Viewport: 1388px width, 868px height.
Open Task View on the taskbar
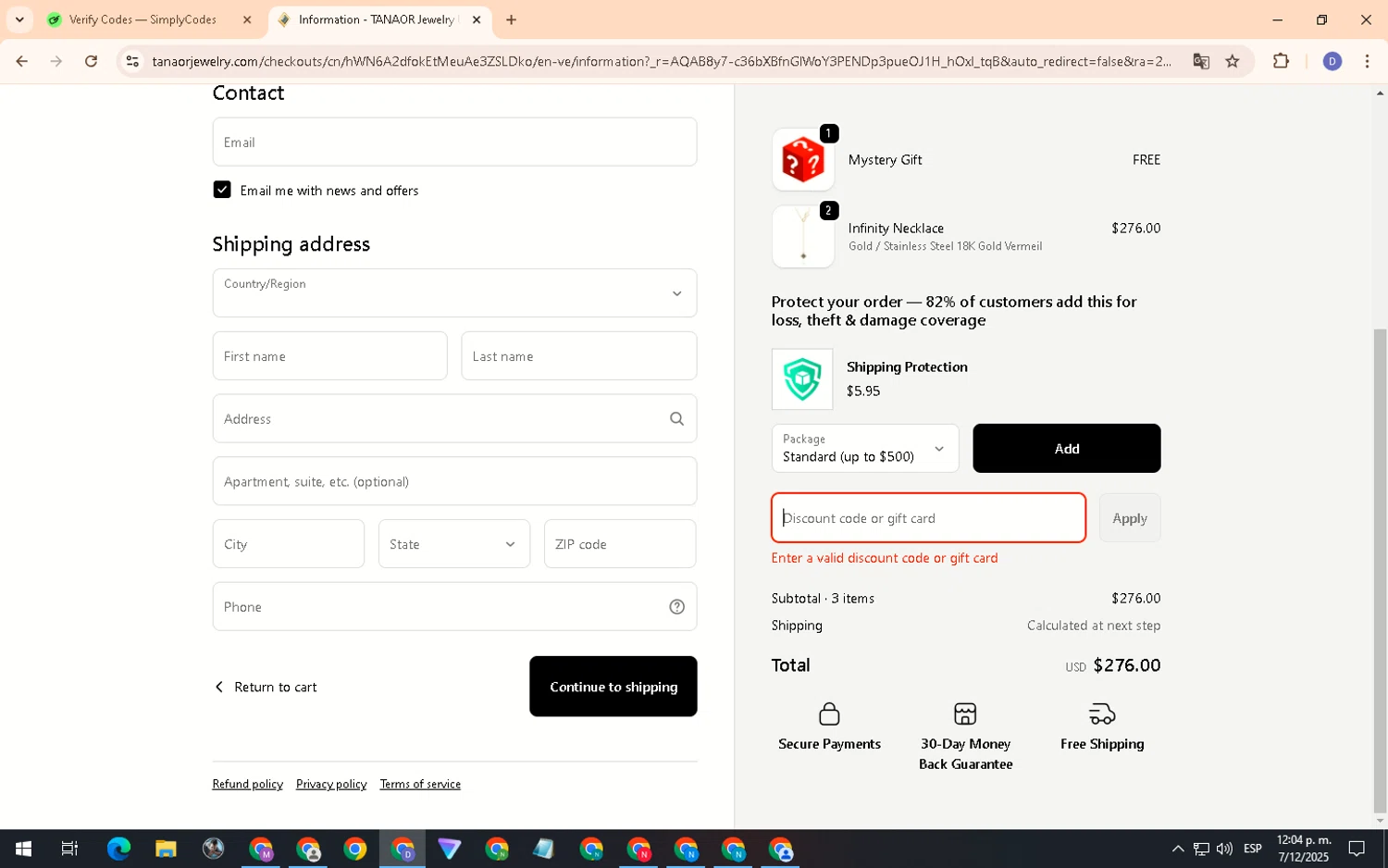(70, 849)
